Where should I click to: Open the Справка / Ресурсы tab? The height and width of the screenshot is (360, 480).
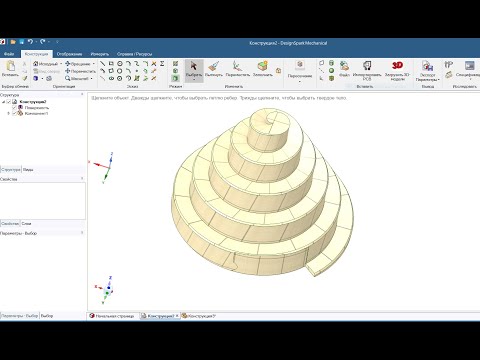click(134, 54)
